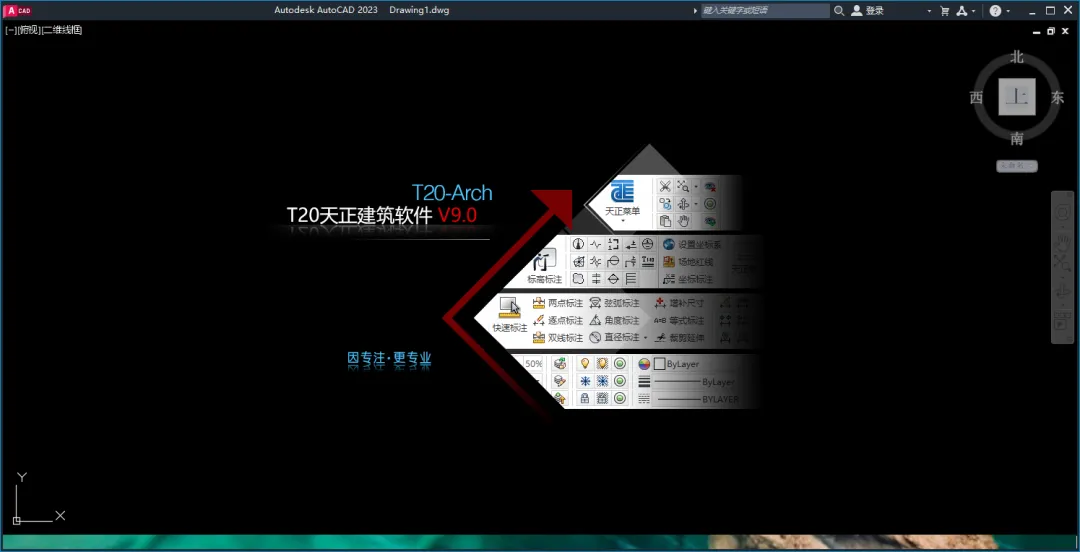Open the Autodesk store cart icon
Viewport: 1080px width, 552px height.
click(945, 11)
